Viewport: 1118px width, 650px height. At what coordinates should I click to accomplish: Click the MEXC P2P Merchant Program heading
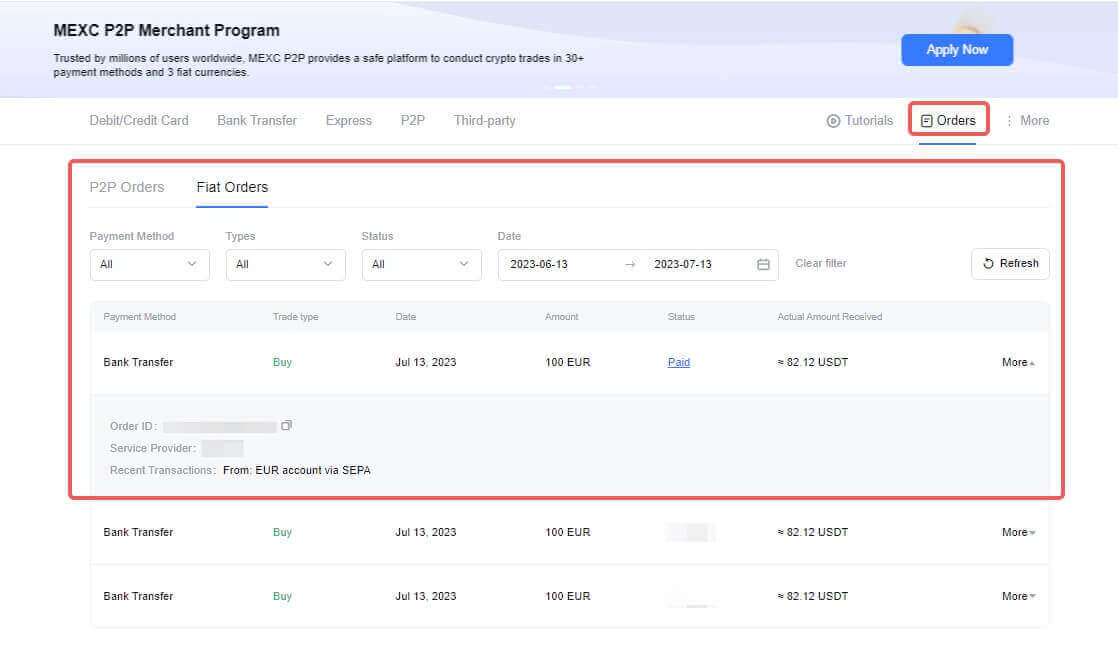(166, 31)
